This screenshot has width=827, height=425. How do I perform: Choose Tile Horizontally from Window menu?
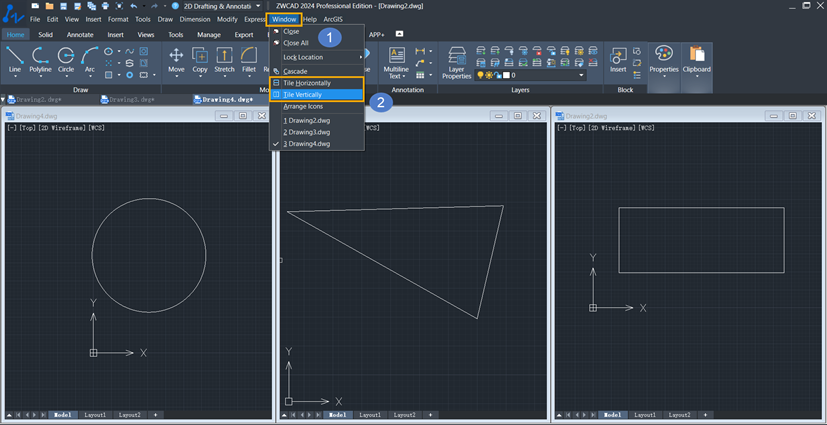(x=316, y=83)
